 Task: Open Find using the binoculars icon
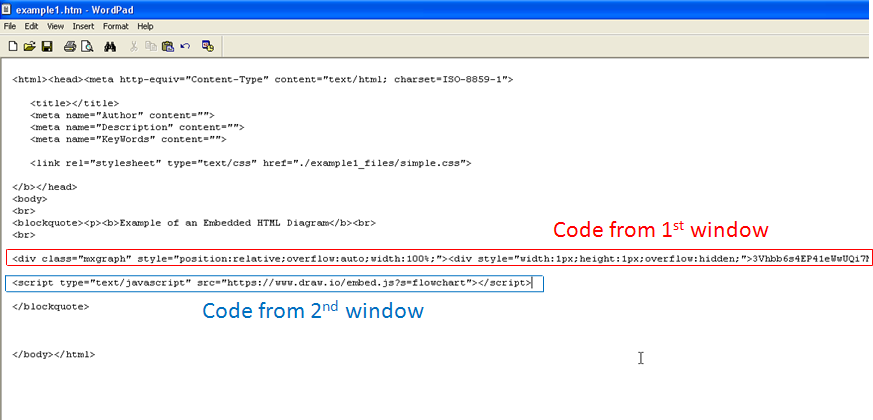pyautogui.click(x=110, y=47)
